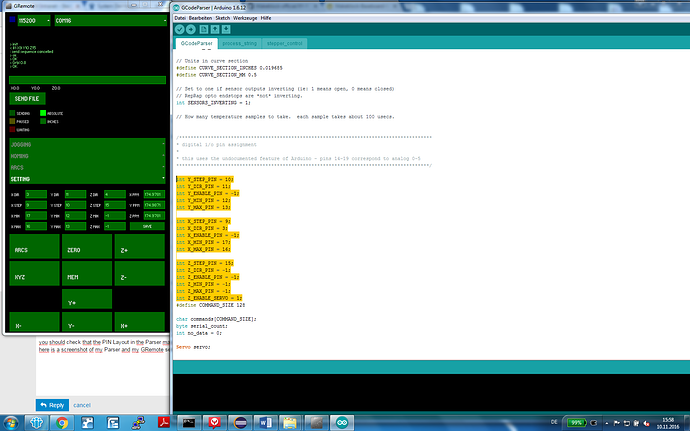Click the MEM button

pos(87,273)
